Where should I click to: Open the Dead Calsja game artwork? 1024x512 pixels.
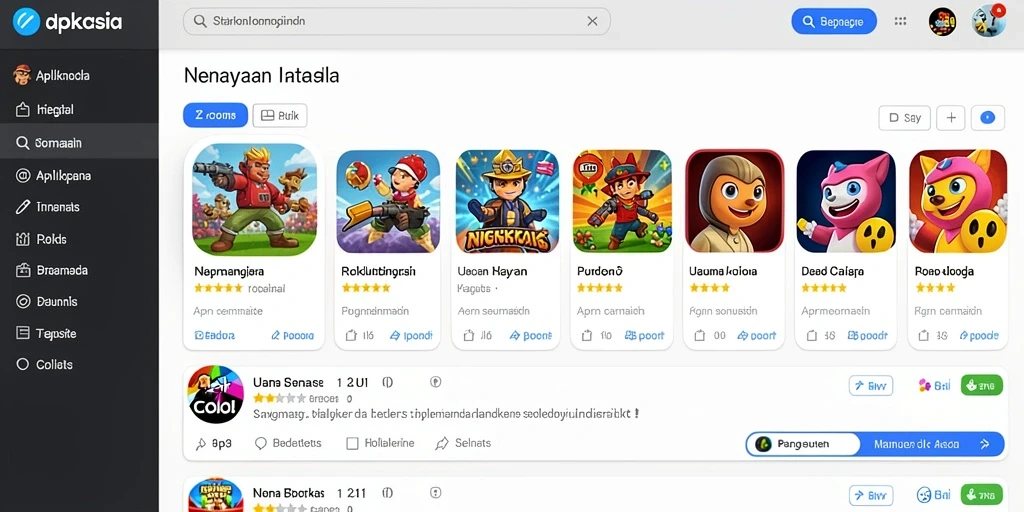pos(846,201)
